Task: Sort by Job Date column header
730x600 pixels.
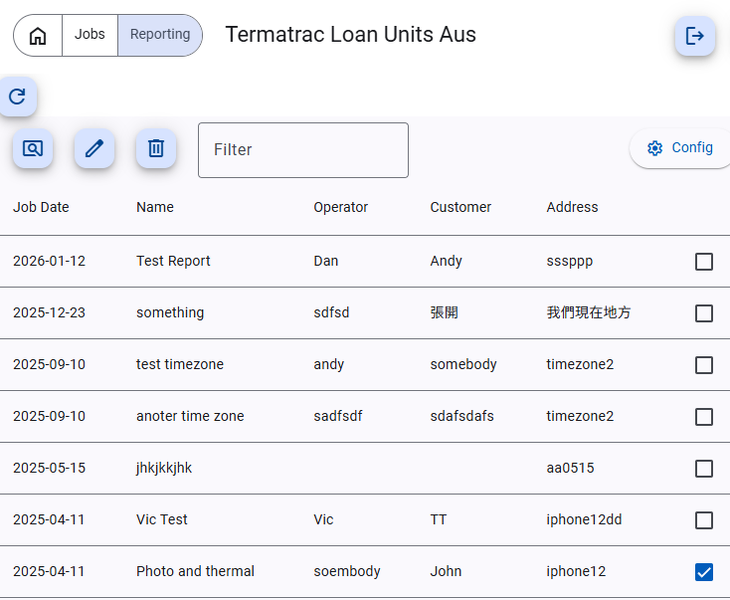Action: [x=41, y=207]
